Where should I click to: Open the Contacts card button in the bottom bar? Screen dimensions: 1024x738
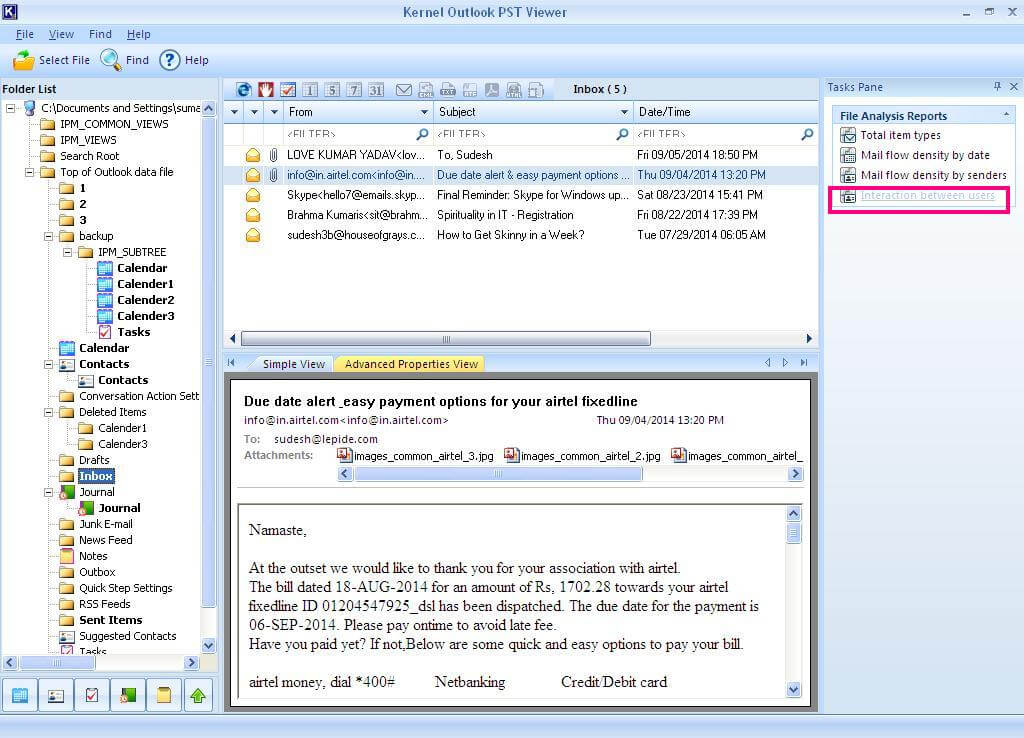tap(56, 696)
